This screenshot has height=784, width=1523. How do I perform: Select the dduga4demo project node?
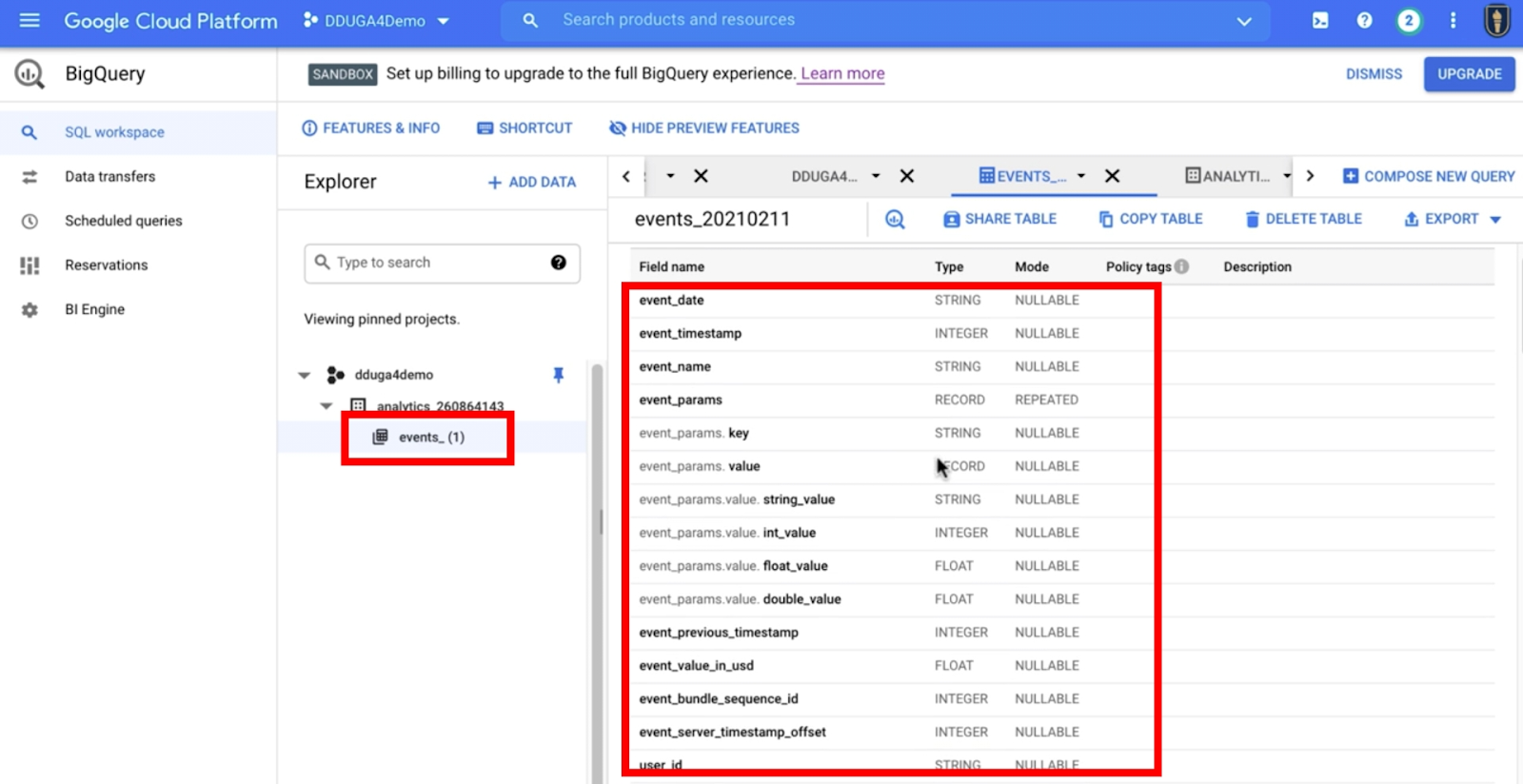click(394, 375)
